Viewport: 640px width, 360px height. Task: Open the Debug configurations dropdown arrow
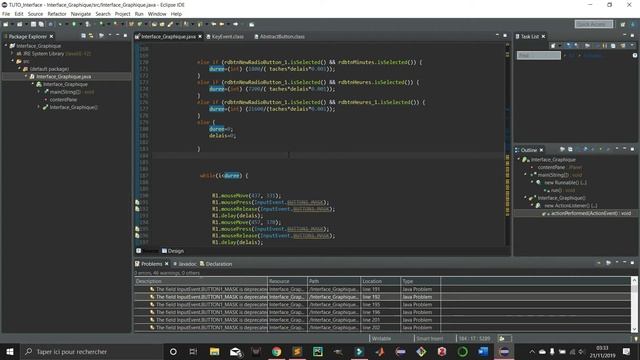pyautogui.click(x=67, y=24)
